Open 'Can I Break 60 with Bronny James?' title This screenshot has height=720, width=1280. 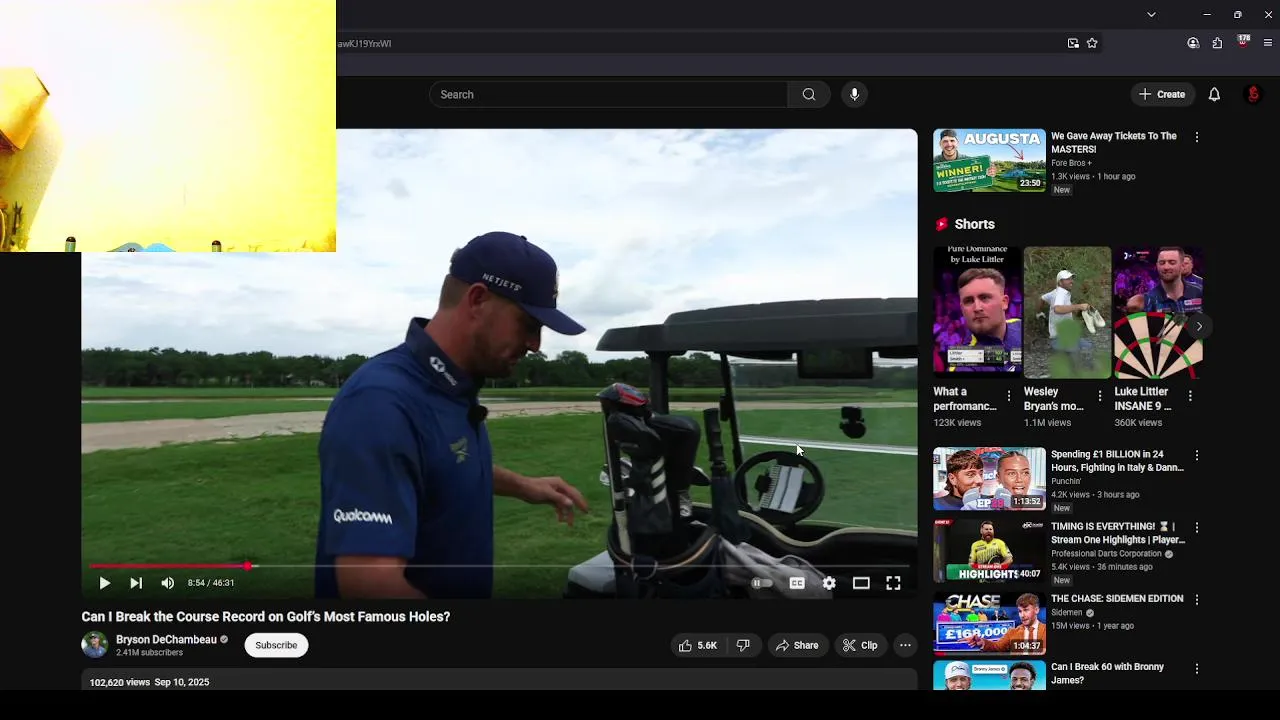coord(1107,673)
